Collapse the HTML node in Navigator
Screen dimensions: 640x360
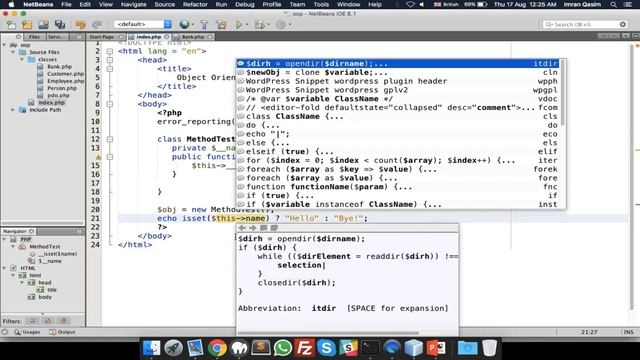pos(4,268)
